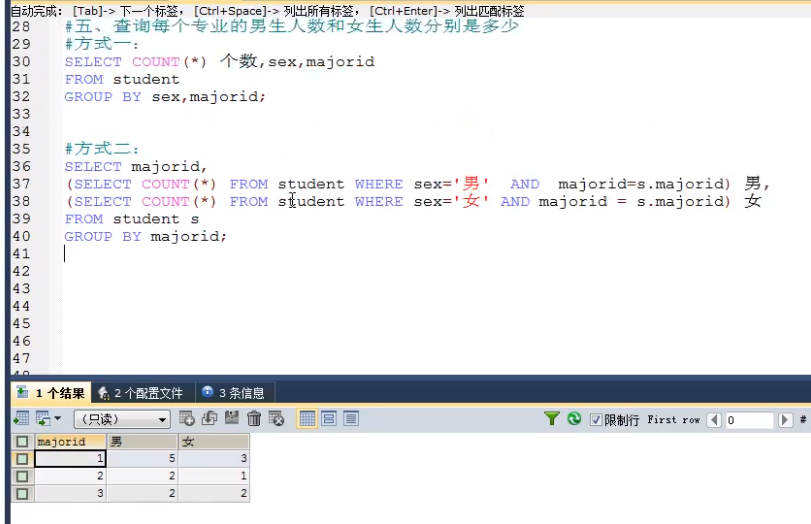The height and width of the screenshot is (524, 811).
Task: Click line number 30 in the gutter
Action: (x=21, y=62)
